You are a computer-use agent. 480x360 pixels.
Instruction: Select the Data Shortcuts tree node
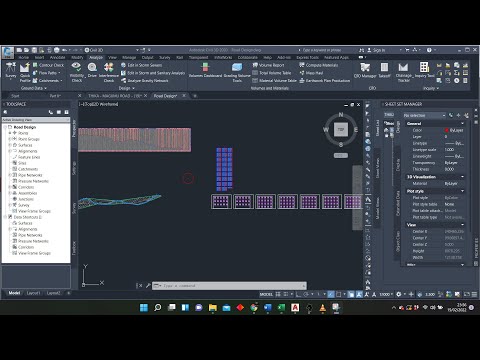[x=27, y=217]
